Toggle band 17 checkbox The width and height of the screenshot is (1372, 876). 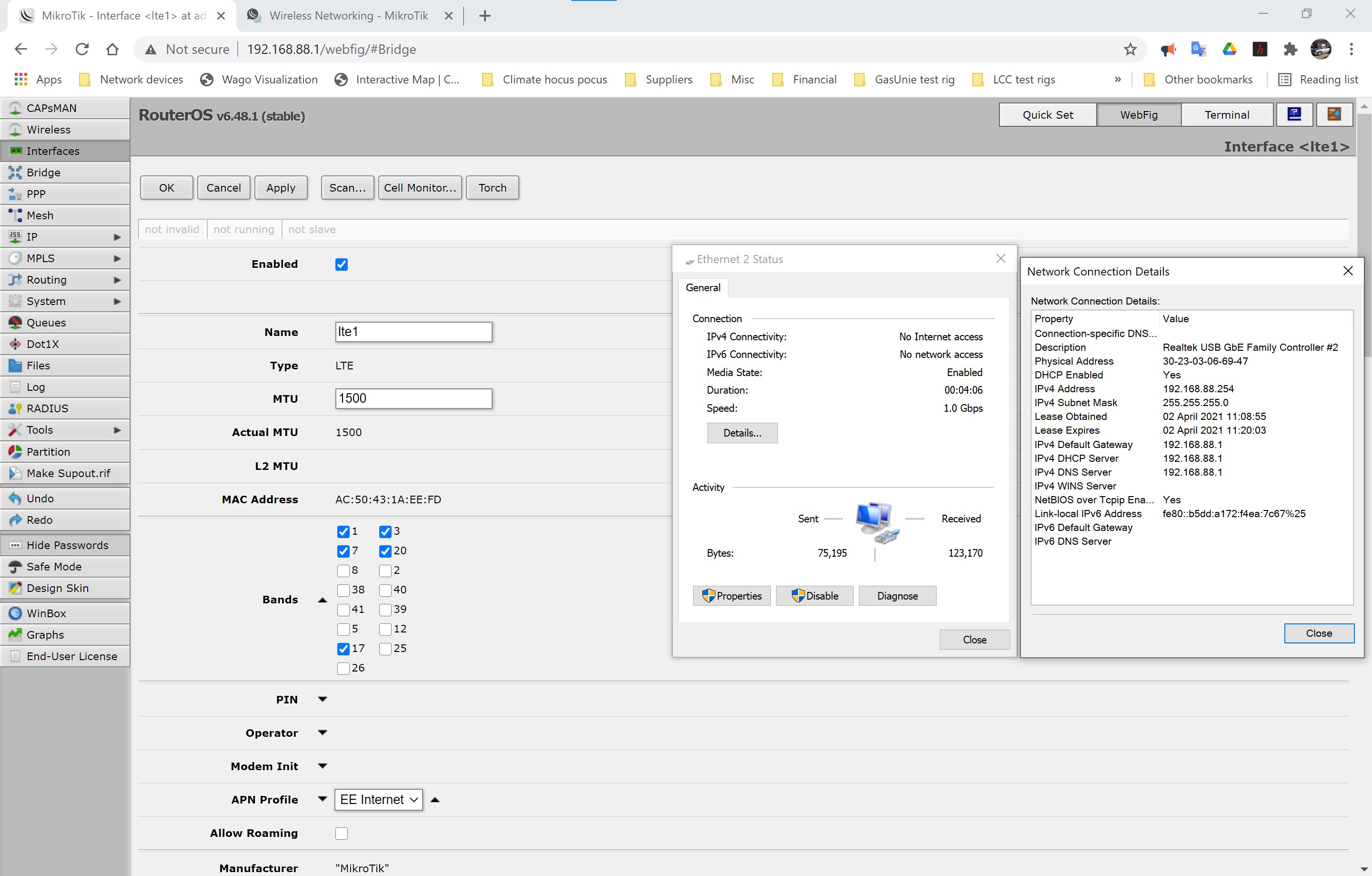(343, 649)
